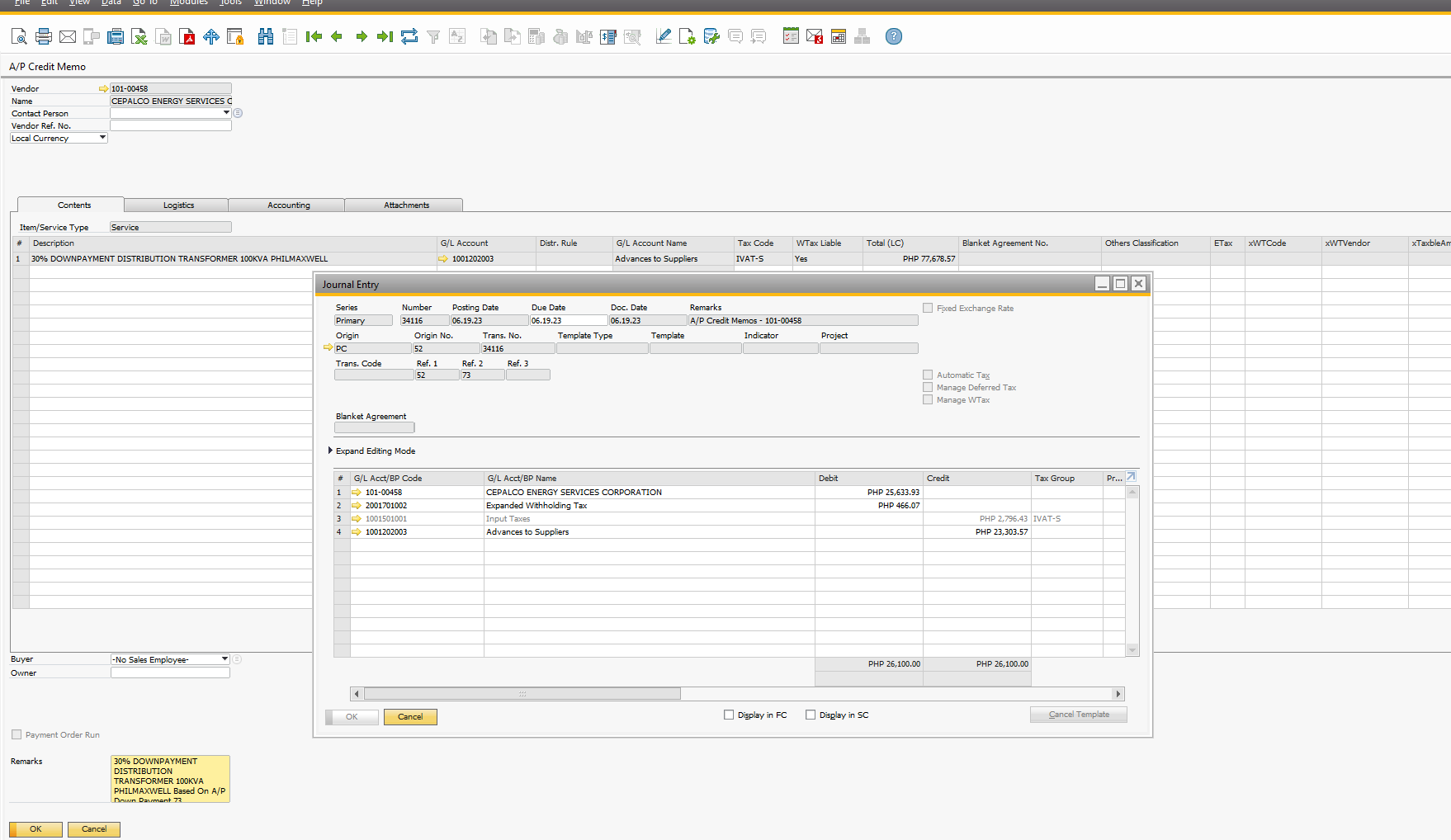The height and width of the screenshot is (840, 1451).
Task: Open the Modules menu
Action: click(188, 2)
